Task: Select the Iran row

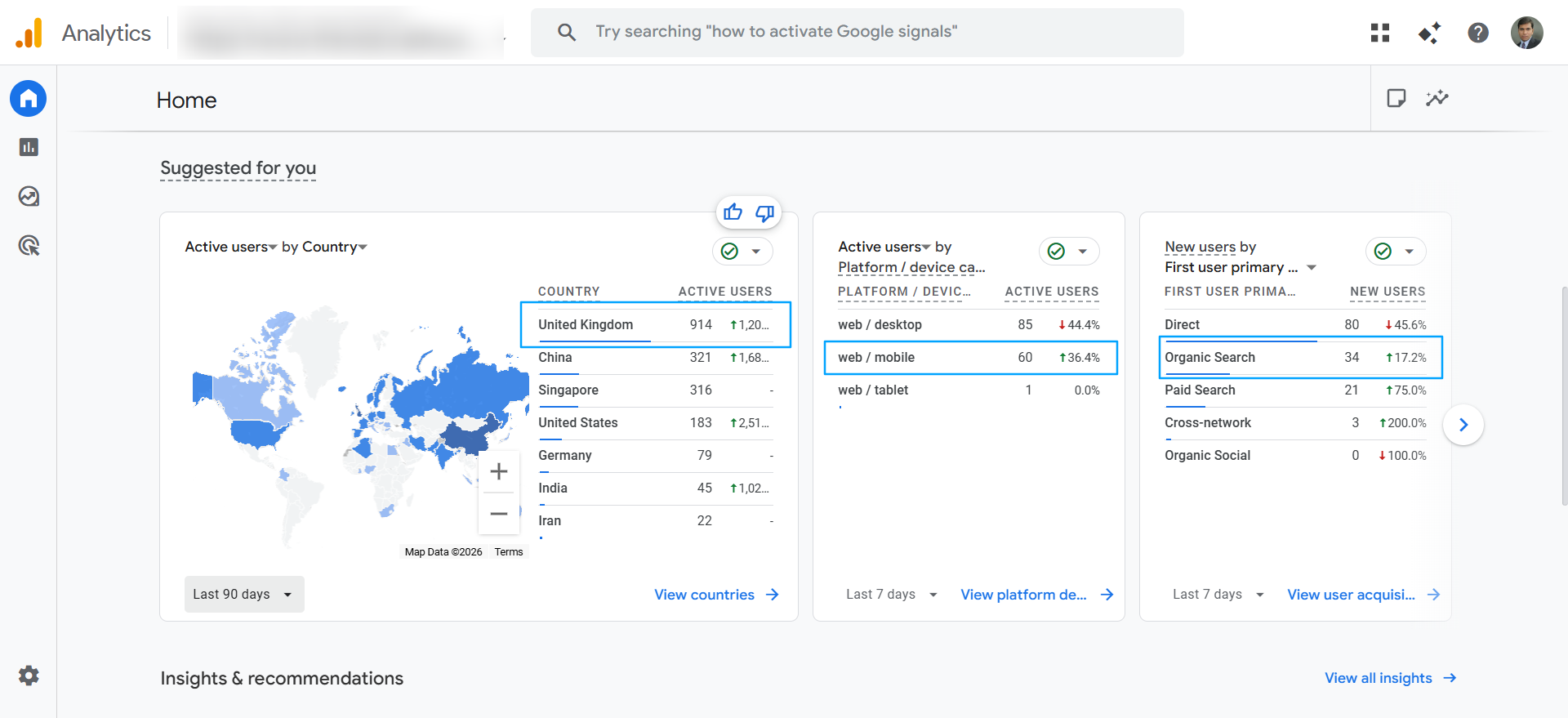Action: tap(656, 521)
